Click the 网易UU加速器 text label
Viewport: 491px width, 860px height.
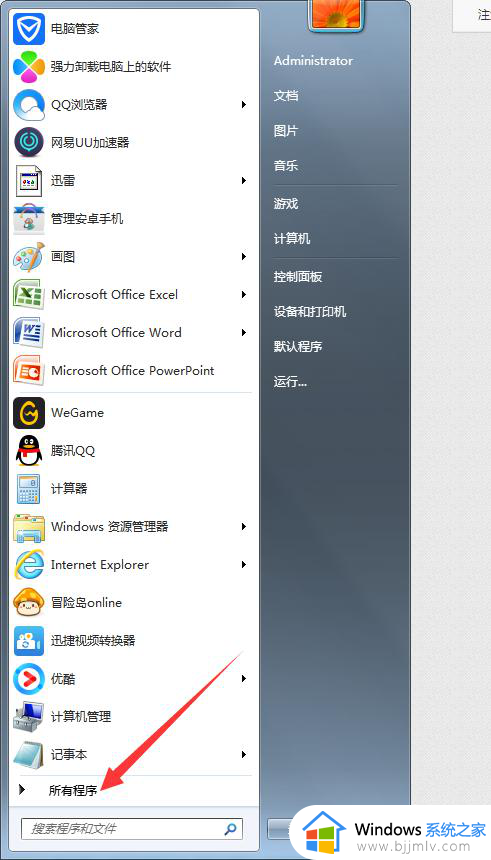90,143
